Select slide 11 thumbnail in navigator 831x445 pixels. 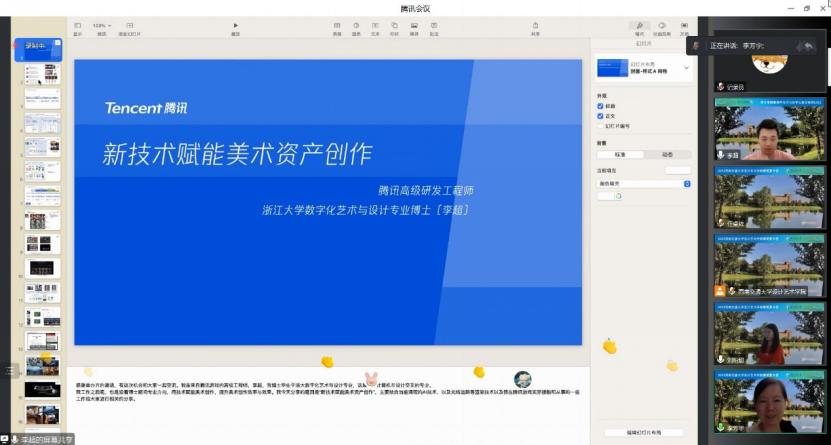pyautogui.click(x=42, y=293)
